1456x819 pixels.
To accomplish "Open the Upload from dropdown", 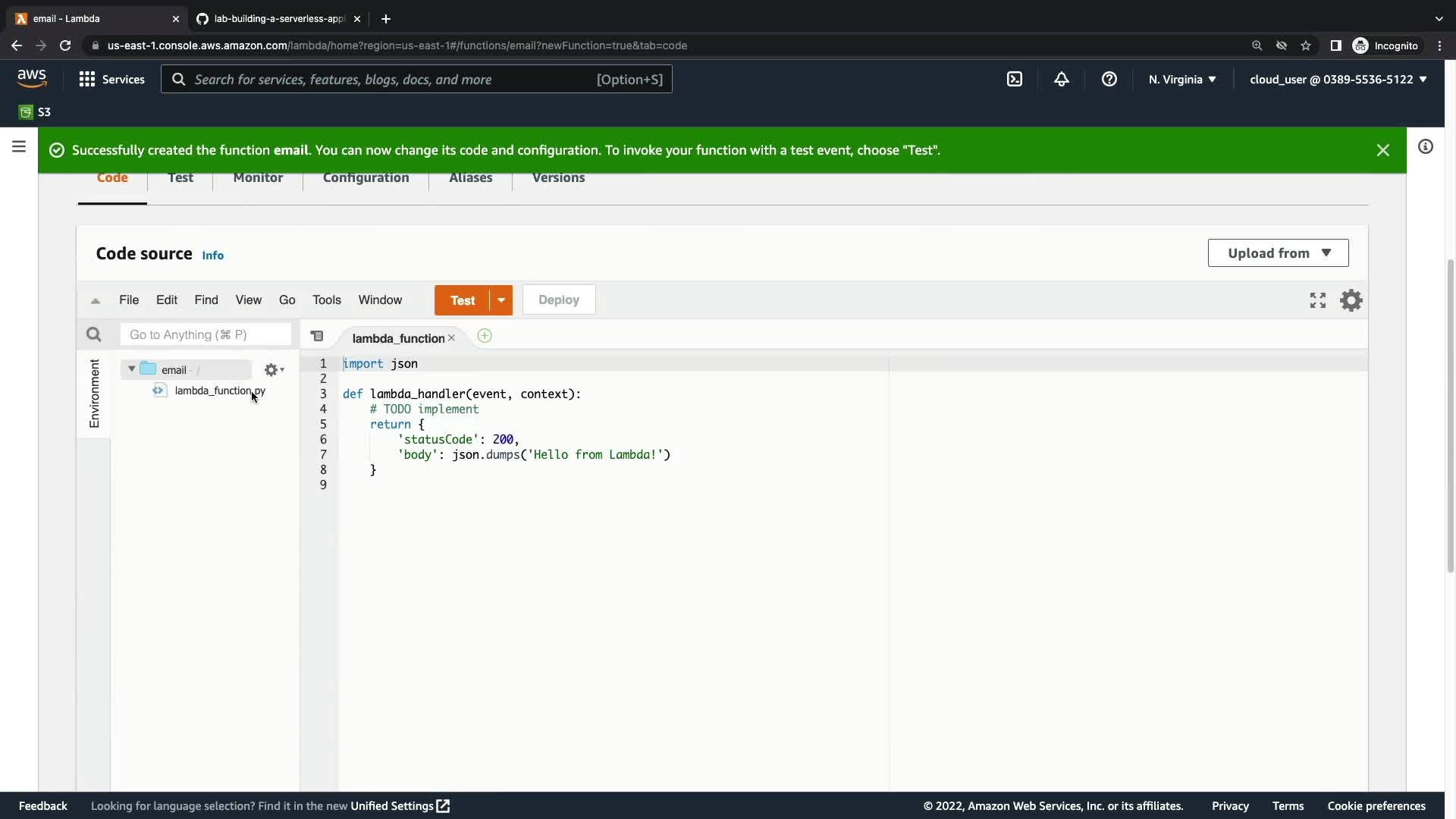I will point(1278,253).
